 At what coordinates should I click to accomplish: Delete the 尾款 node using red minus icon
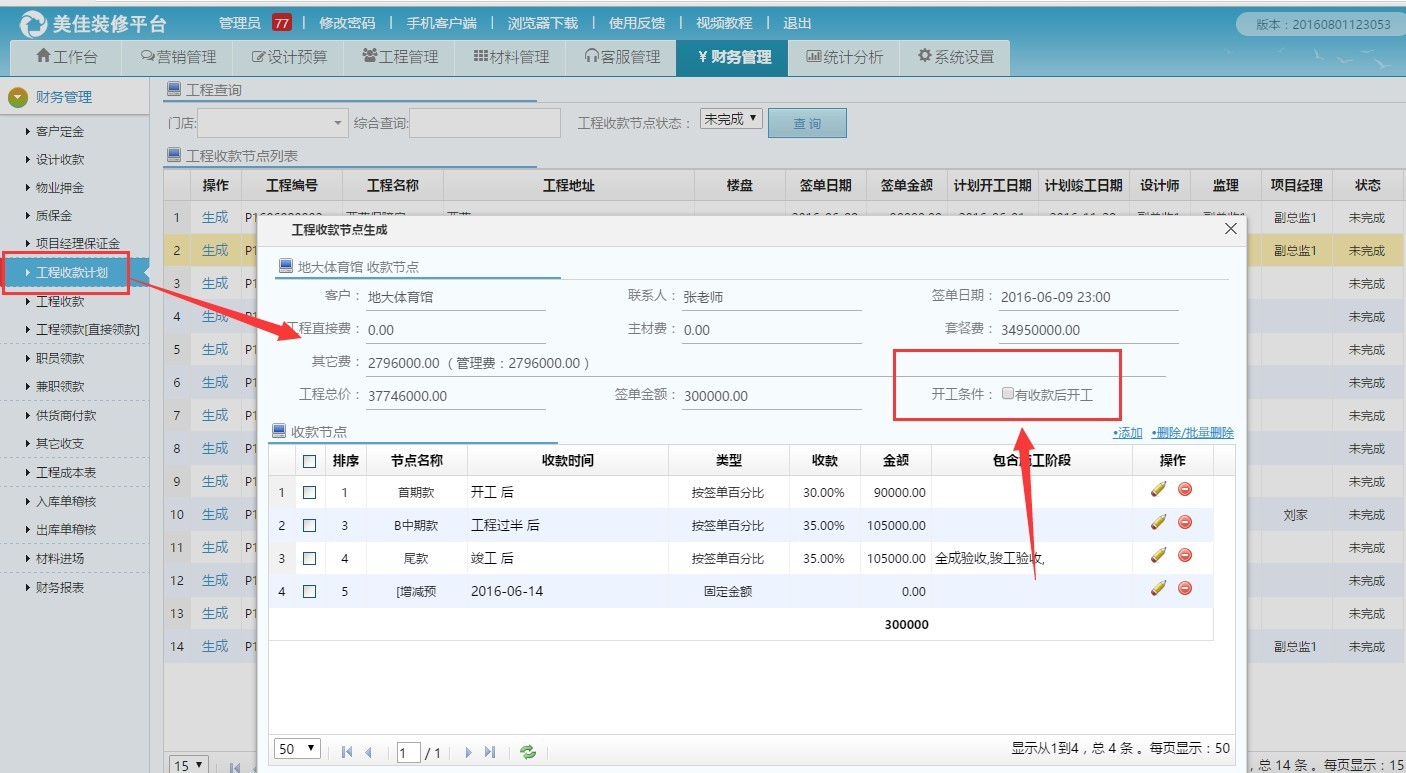point(1184,555)
